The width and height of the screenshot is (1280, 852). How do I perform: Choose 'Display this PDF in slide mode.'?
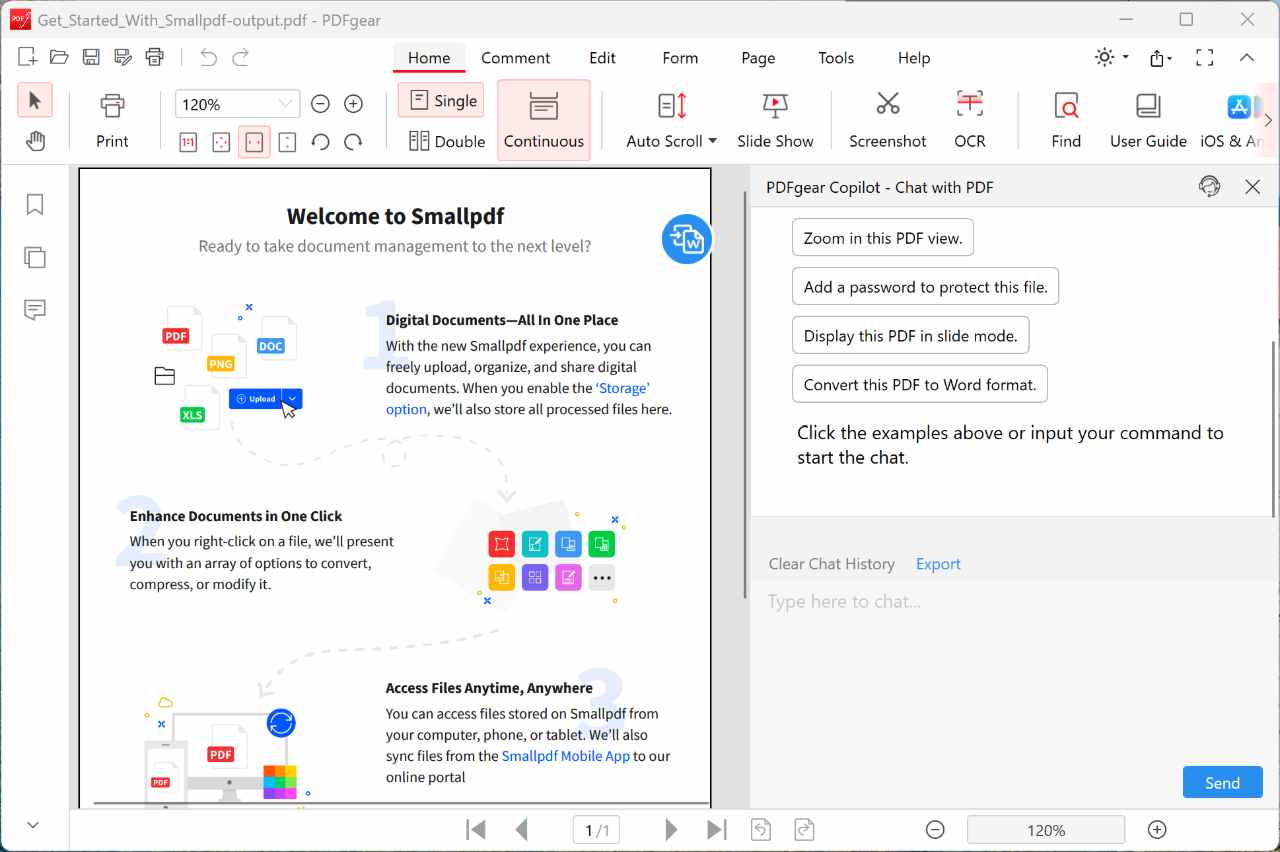pyautogui.click(x=911, y=336)
